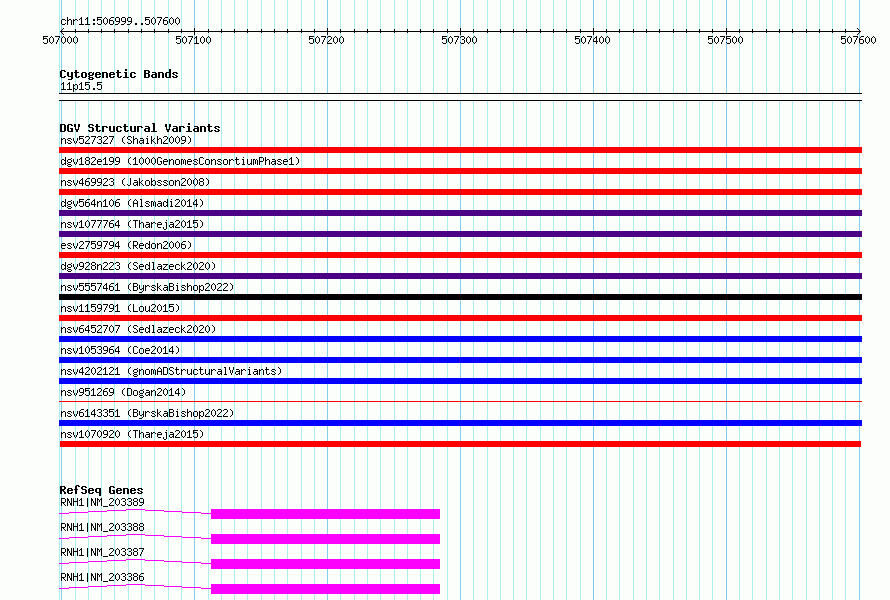Screen dimensions: 890x600
Task: Select the blue bar for nsv1053964
Action: click(x=460, y=360)
